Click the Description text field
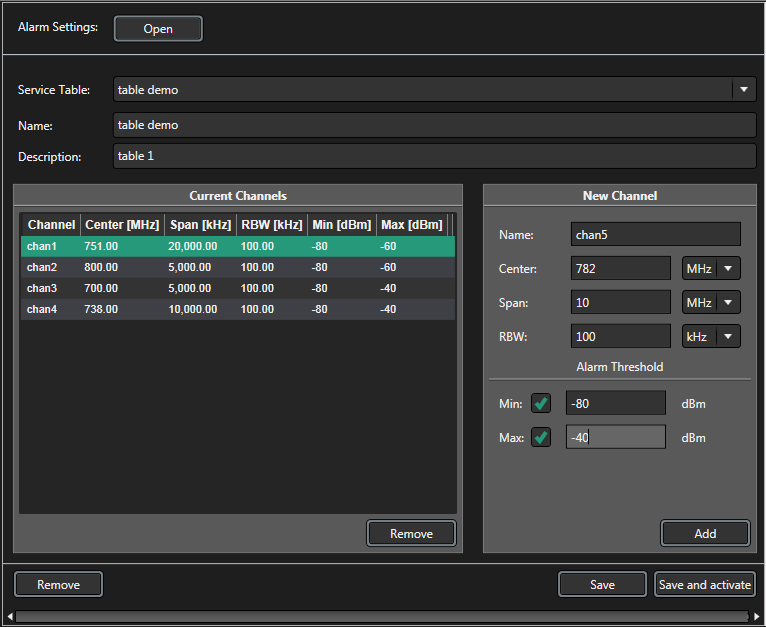The height and width of the screenshot is (627, 766). coord(434,157)
